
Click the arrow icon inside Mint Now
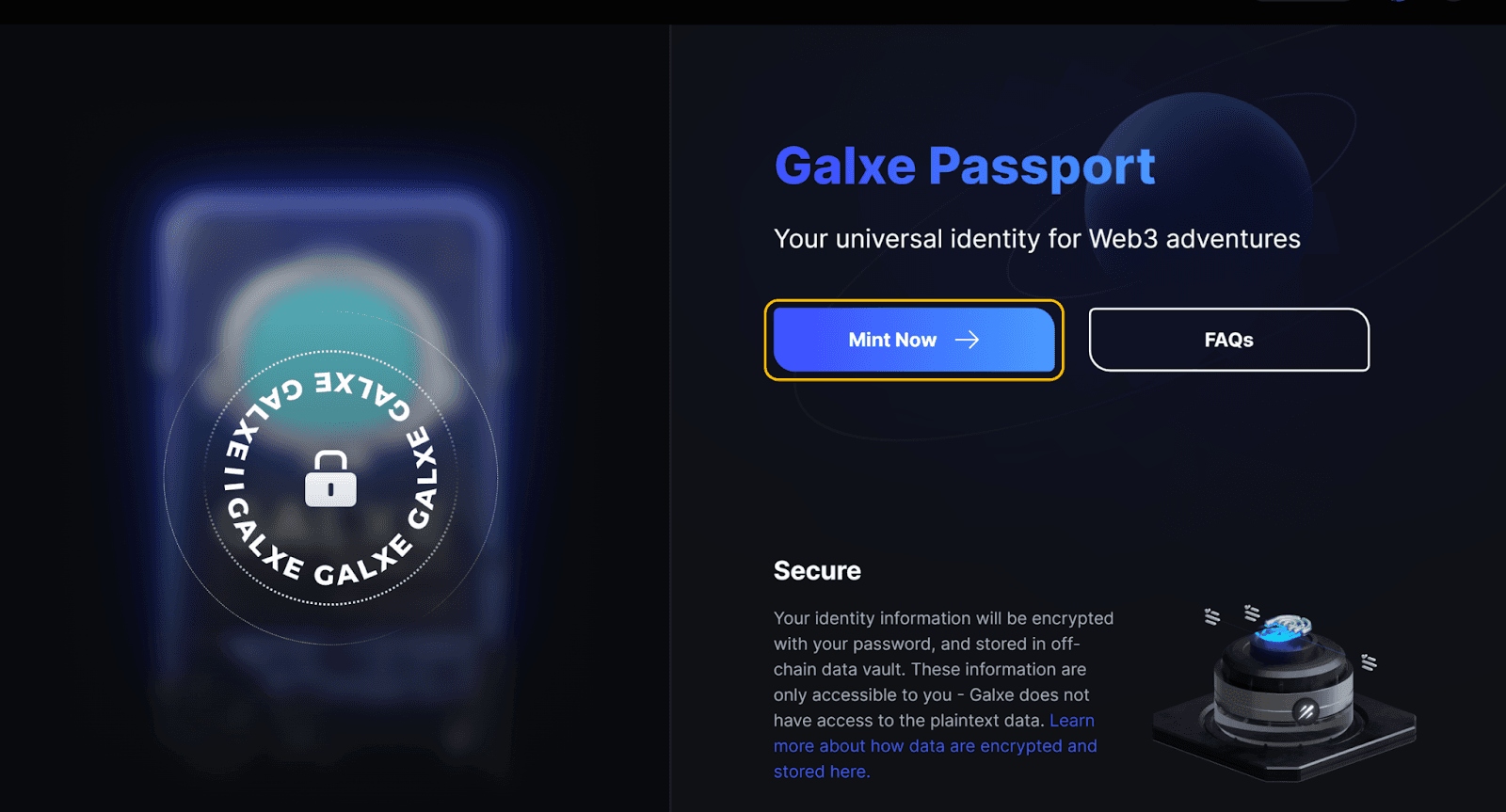tap(968, 340)
